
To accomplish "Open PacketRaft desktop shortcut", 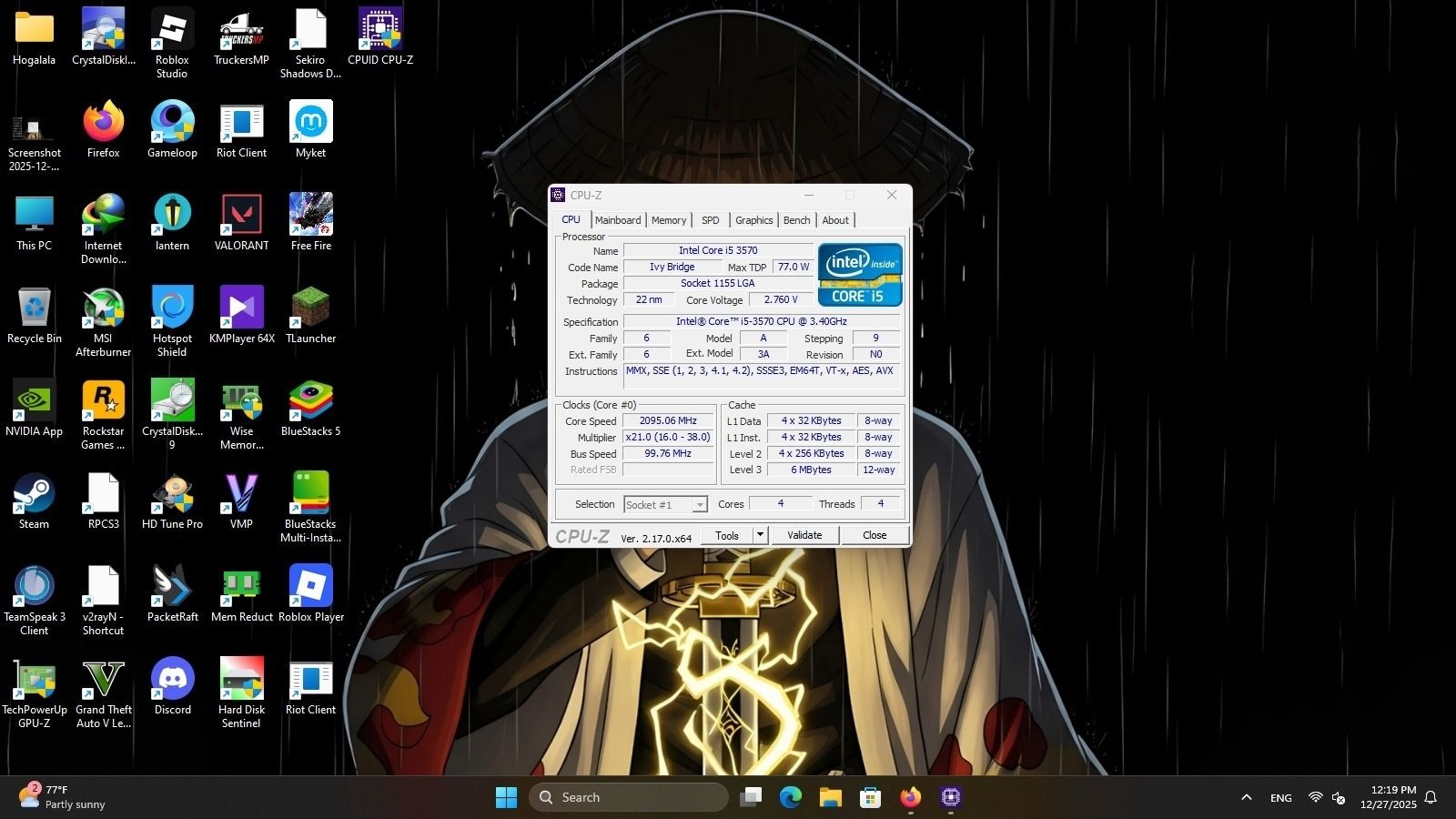I will [172, 593].
